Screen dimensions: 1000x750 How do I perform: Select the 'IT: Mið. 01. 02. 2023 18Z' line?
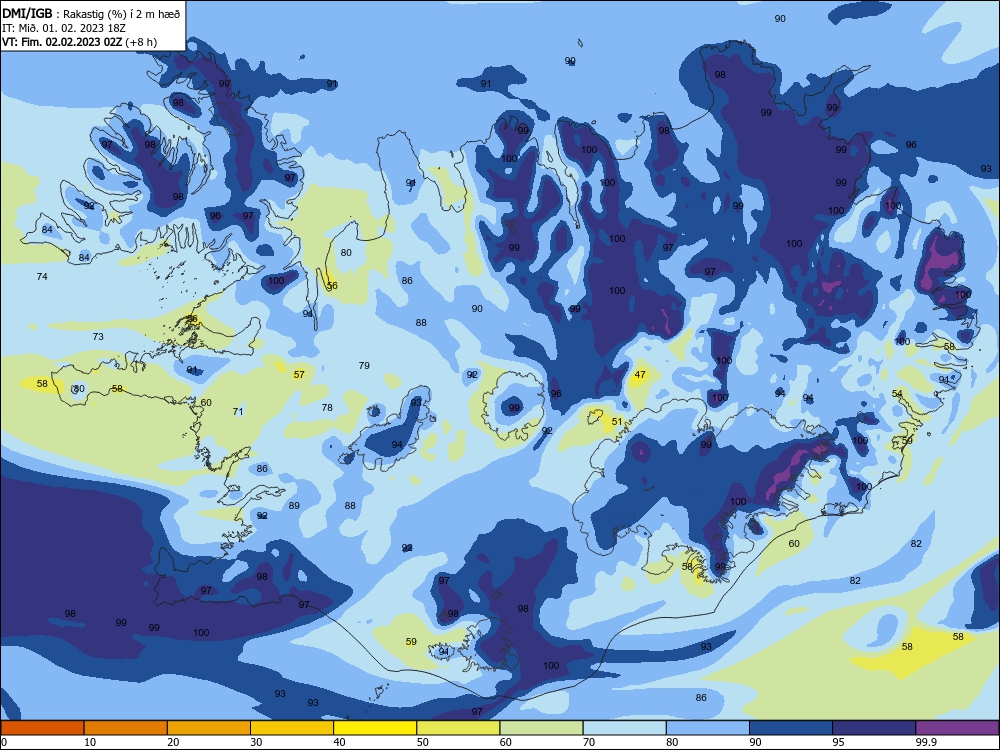[x=64, y=28]
